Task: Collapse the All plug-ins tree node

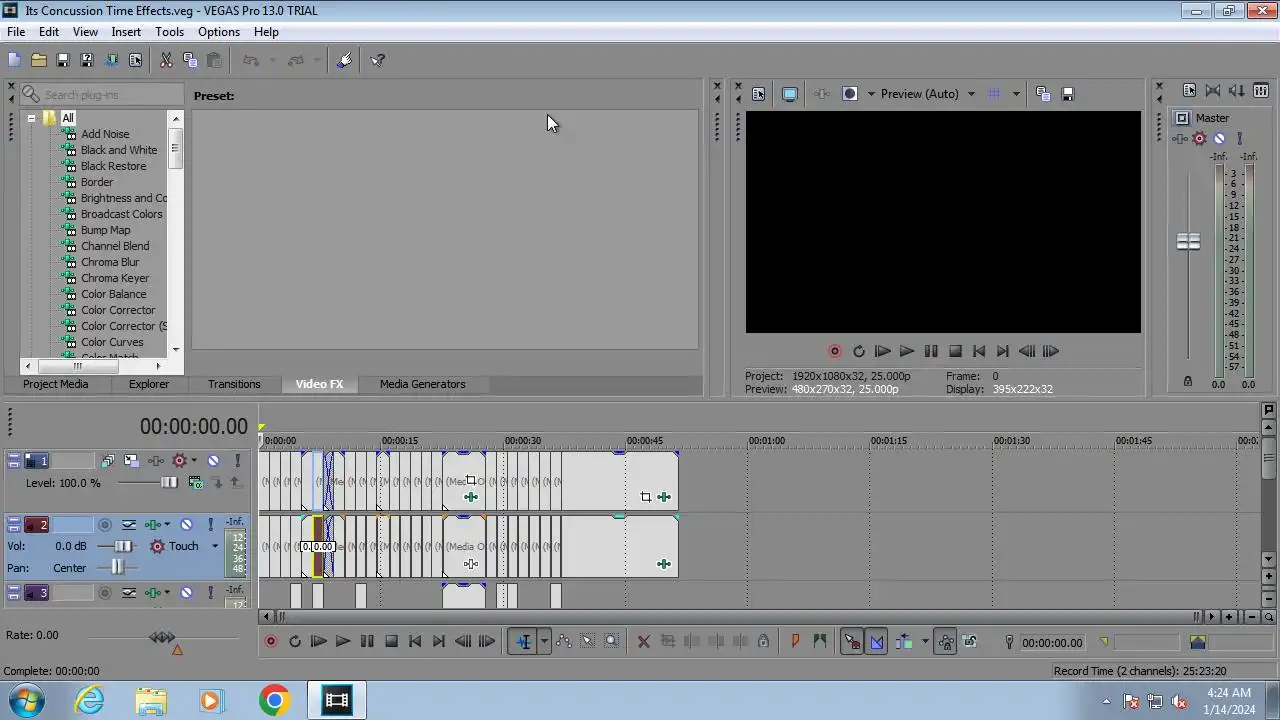Action: coord(31,118)
